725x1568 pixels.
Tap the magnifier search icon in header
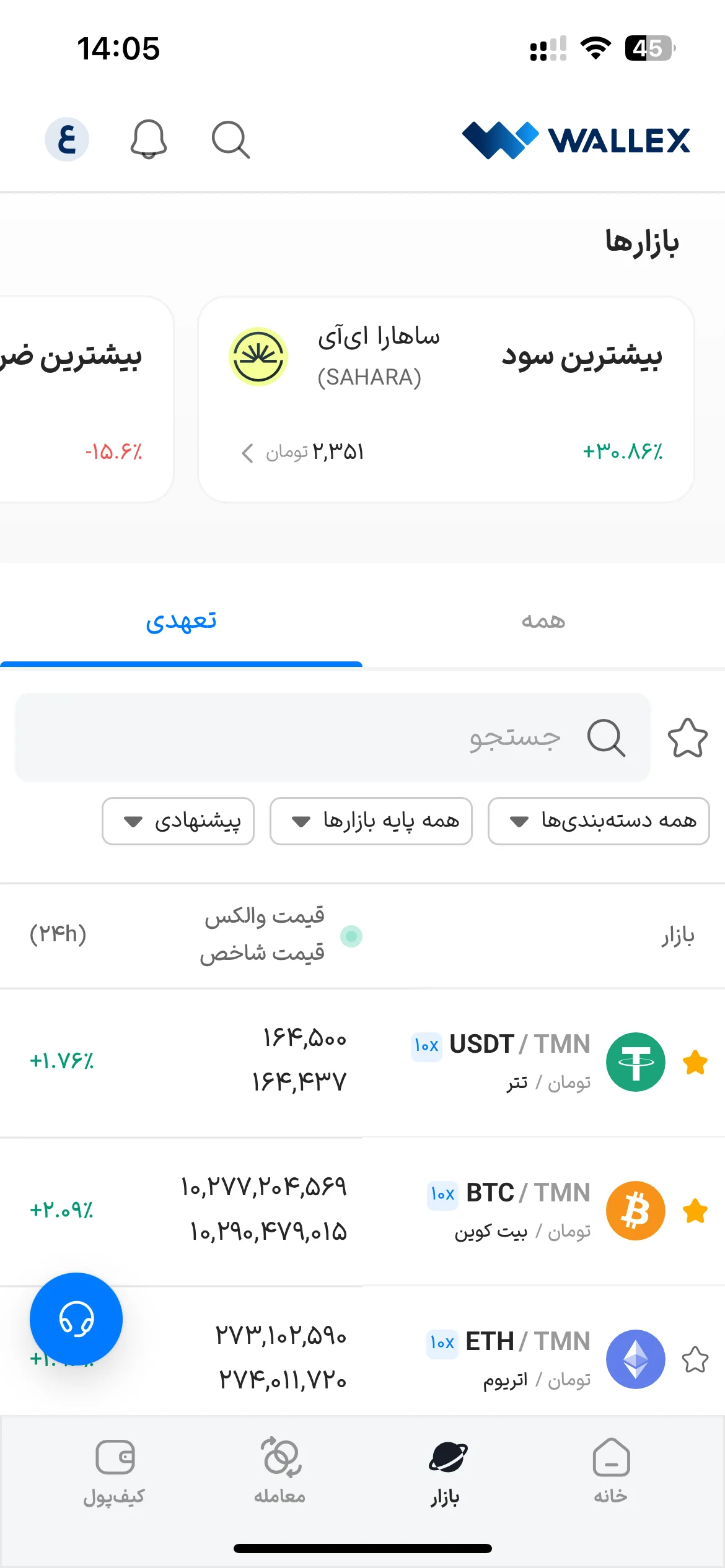(x=231, y=139)
